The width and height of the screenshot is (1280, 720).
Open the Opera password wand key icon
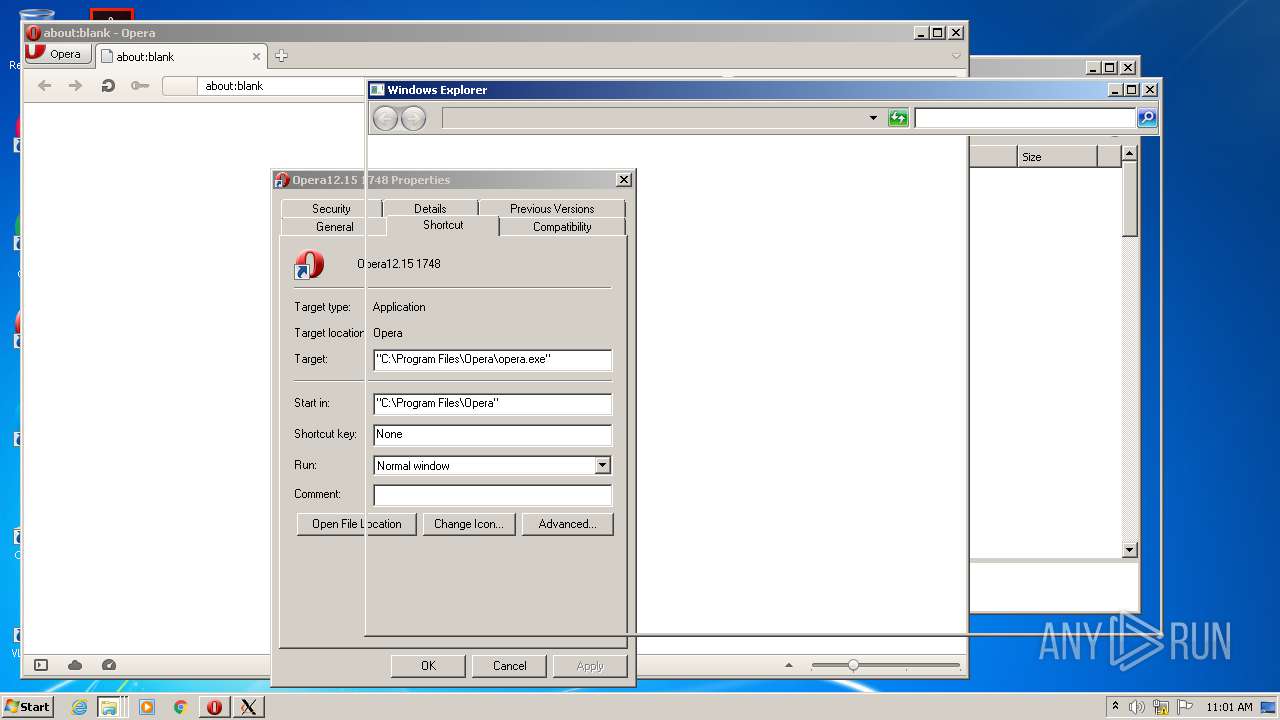tap(140, 86)
